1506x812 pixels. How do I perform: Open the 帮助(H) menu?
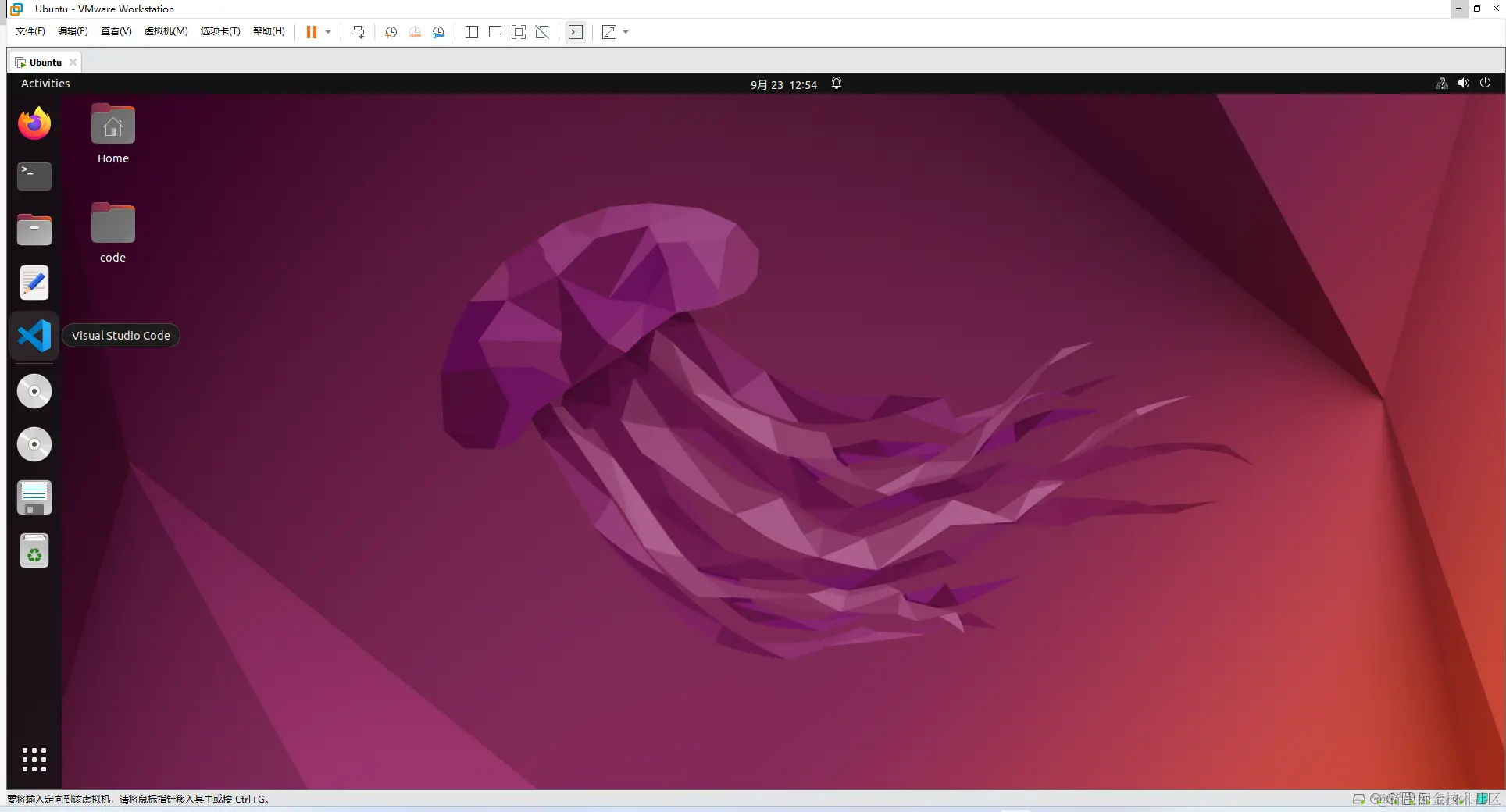(269, 31)
